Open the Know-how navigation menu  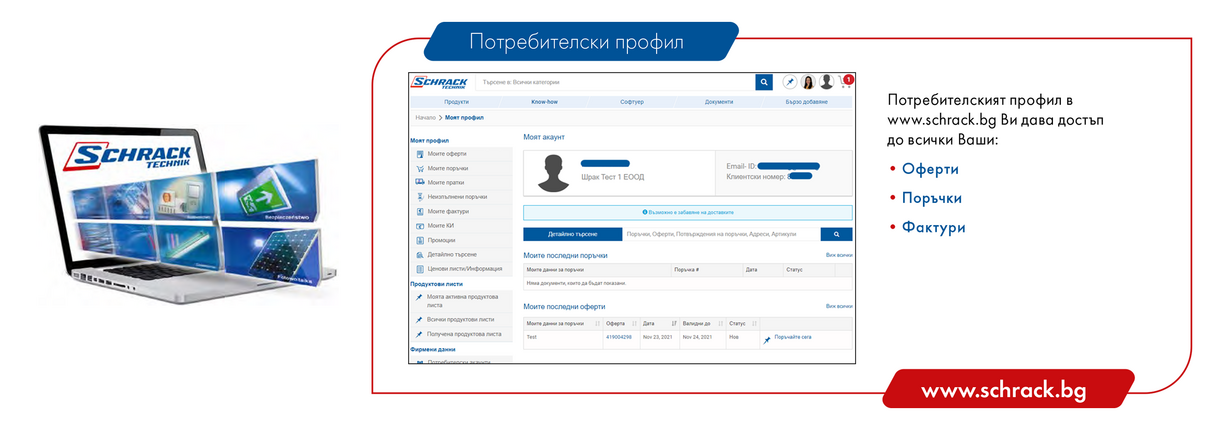point(544,102)
